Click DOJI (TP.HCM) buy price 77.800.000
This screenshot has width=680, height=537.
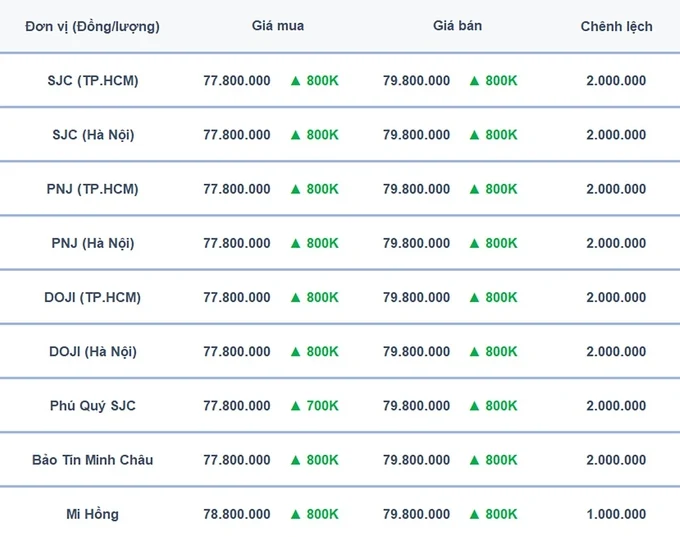(237, 298)
